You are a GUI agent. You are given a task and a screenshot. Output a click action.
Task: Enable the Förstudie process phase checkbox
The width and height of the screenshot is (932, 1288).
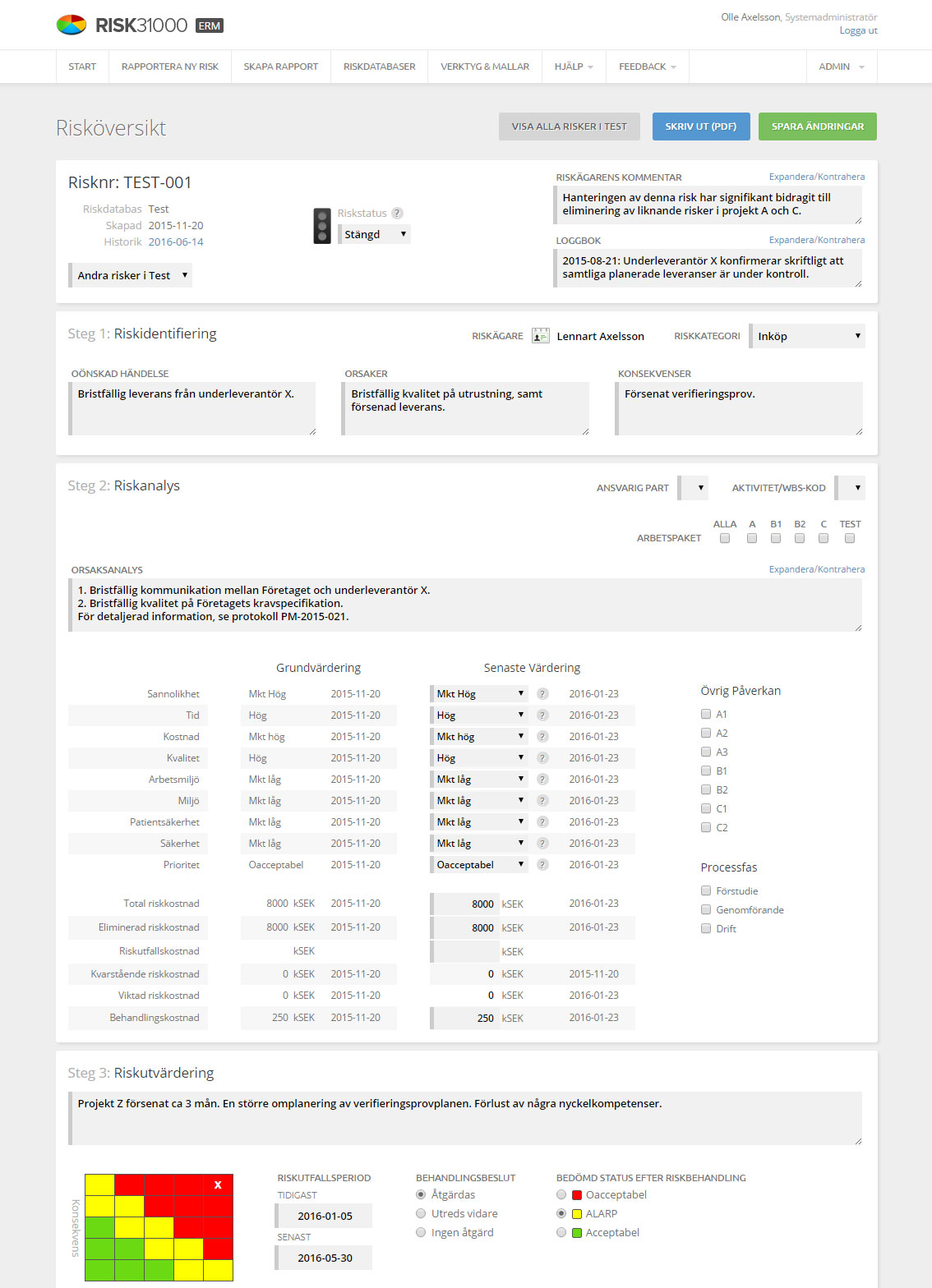706,890
